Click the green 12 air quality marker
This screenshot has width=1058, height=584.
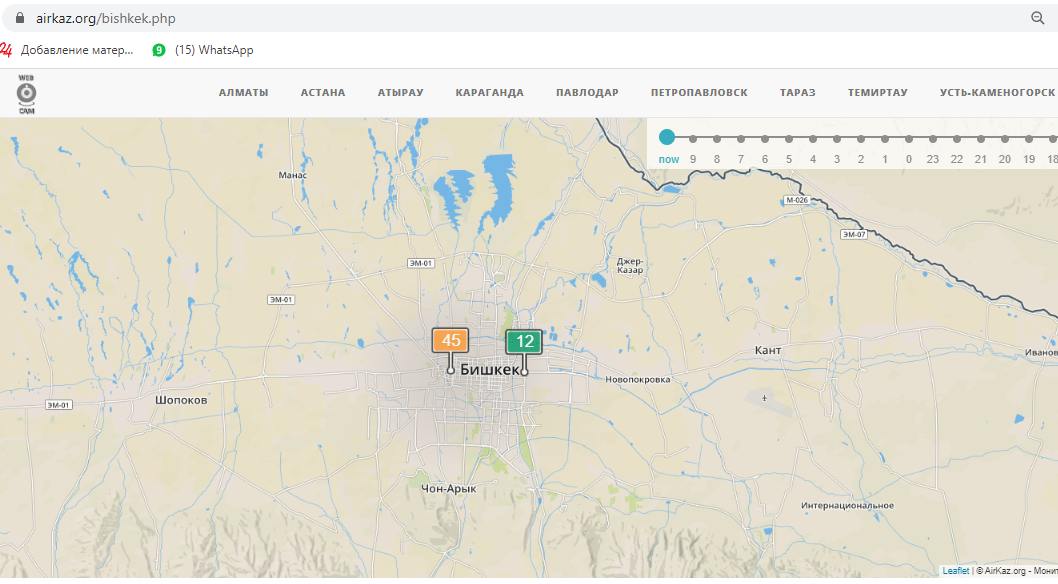pos(524,341)
